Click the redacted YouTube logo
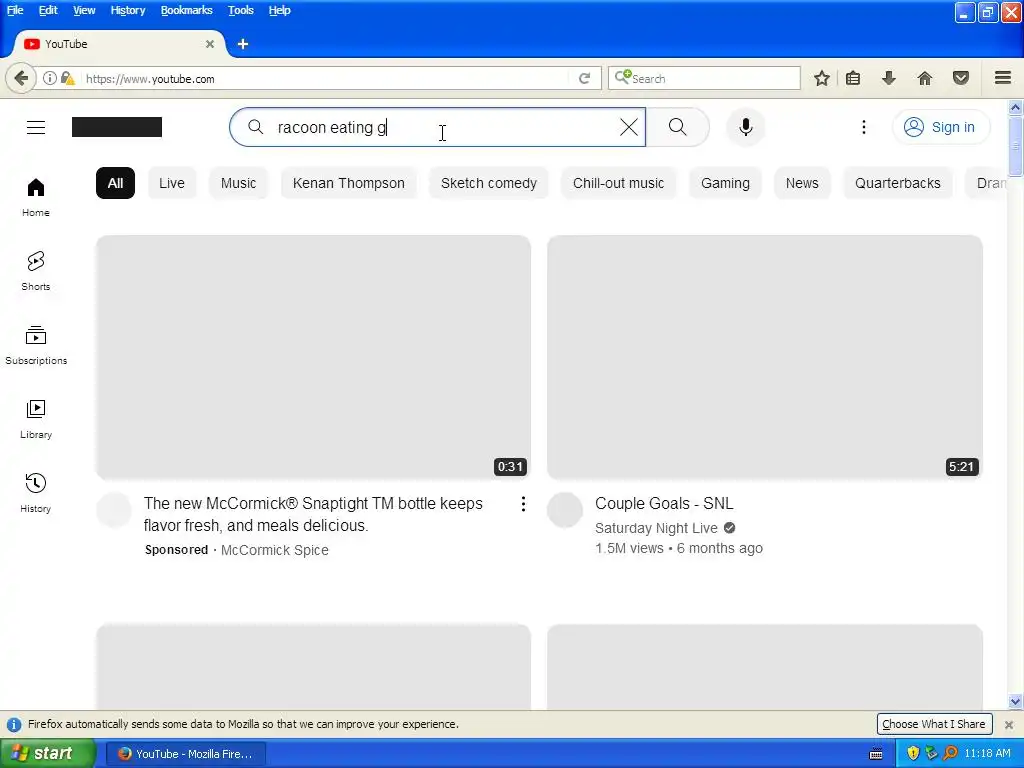Image resolution: width=1024 pixels, height=768 pixels. pyautogui.click(x=117, y=127)
